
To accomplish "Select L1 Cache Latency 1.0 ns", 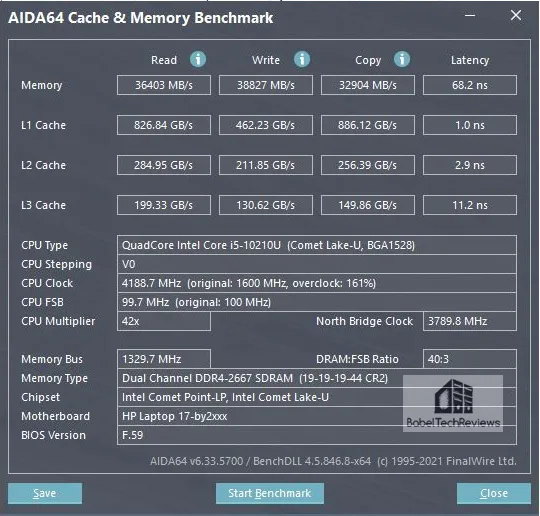I will [x=470, y=125].
